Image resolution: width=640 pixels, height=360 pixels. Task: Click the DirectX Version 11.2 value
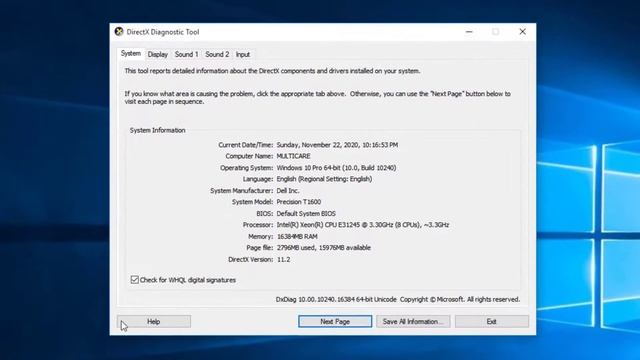tap(284, 259)
